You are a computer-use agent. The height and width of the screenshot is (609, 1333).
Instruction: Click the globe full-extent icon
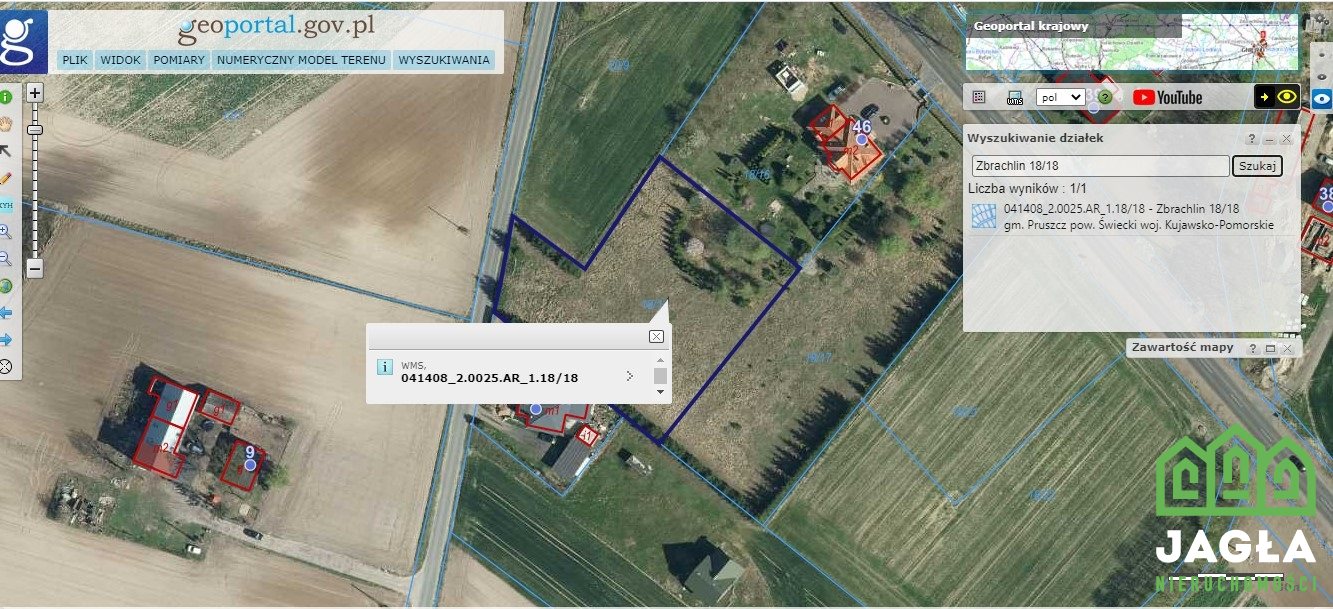click(x=5, y=286)
